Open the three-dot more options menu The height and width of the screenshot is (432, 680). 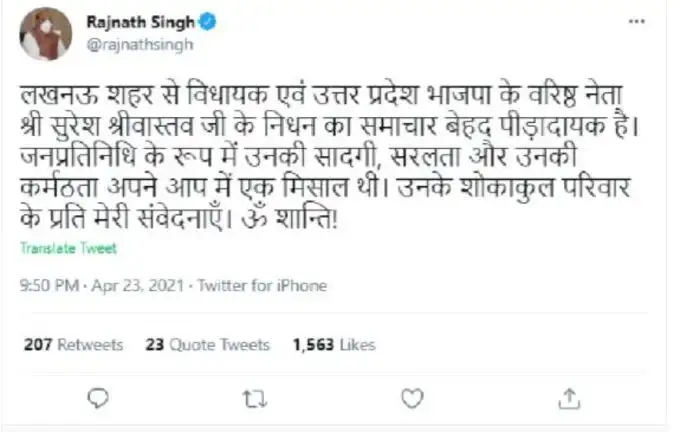[636, 23]
